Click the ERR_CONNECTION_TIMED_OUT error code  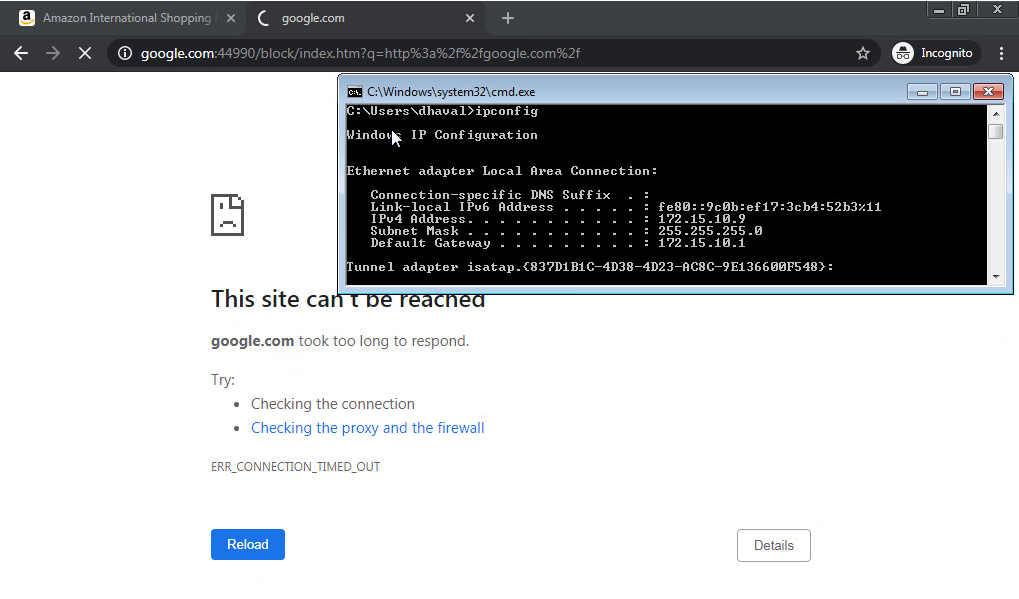click(296, 466)
